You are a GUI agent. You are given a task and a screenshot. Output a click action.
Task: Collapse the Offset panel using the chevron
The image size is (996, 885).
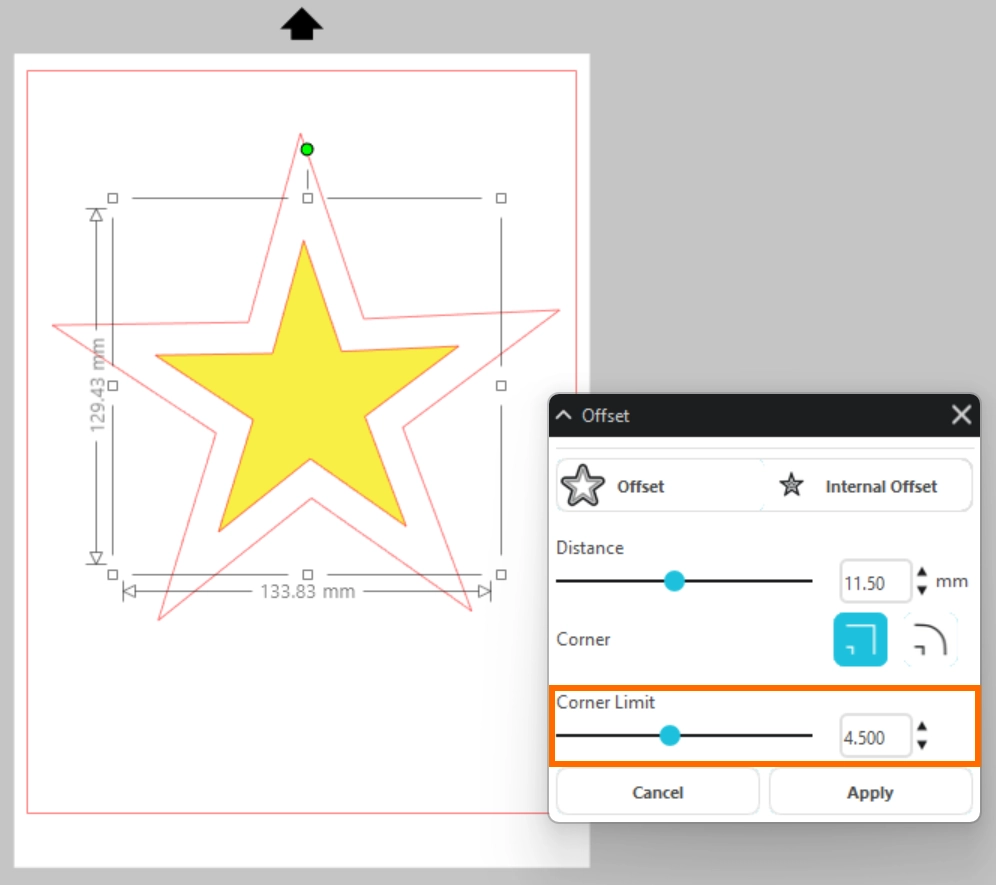point(564,415)
